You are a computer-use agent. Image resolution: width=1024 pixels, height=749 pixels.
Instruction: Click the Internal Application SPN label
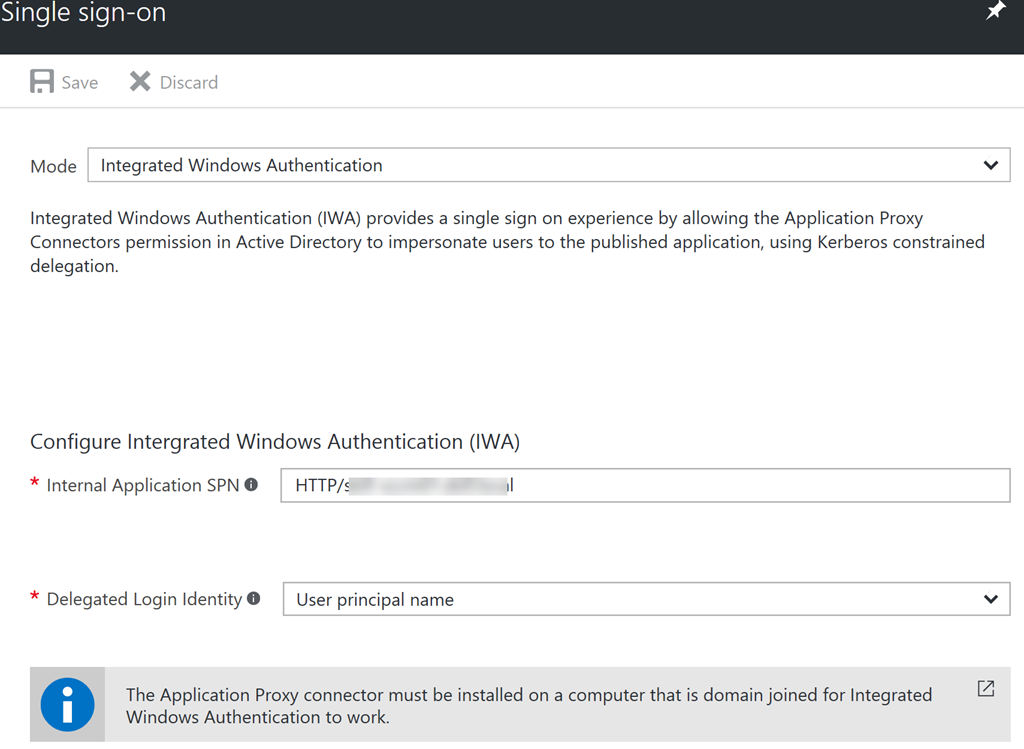[x=143, y=485]
